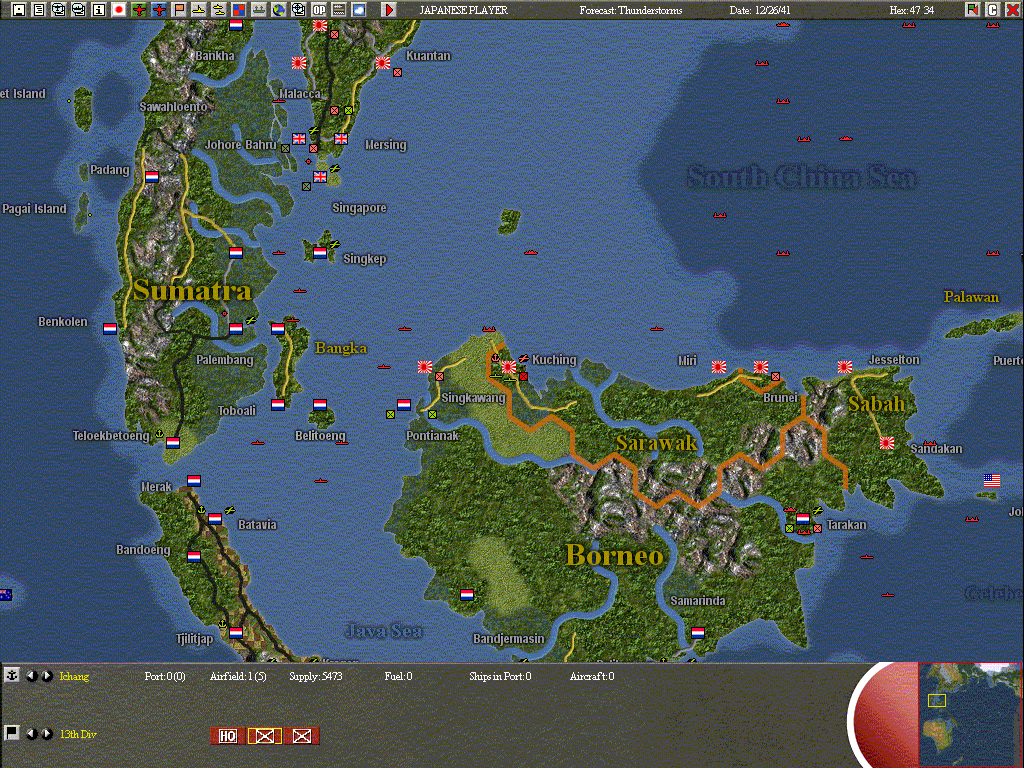Click the 'C' icon at top right
The width and height of the screenshot is (1024, 773).
[992, 10]
